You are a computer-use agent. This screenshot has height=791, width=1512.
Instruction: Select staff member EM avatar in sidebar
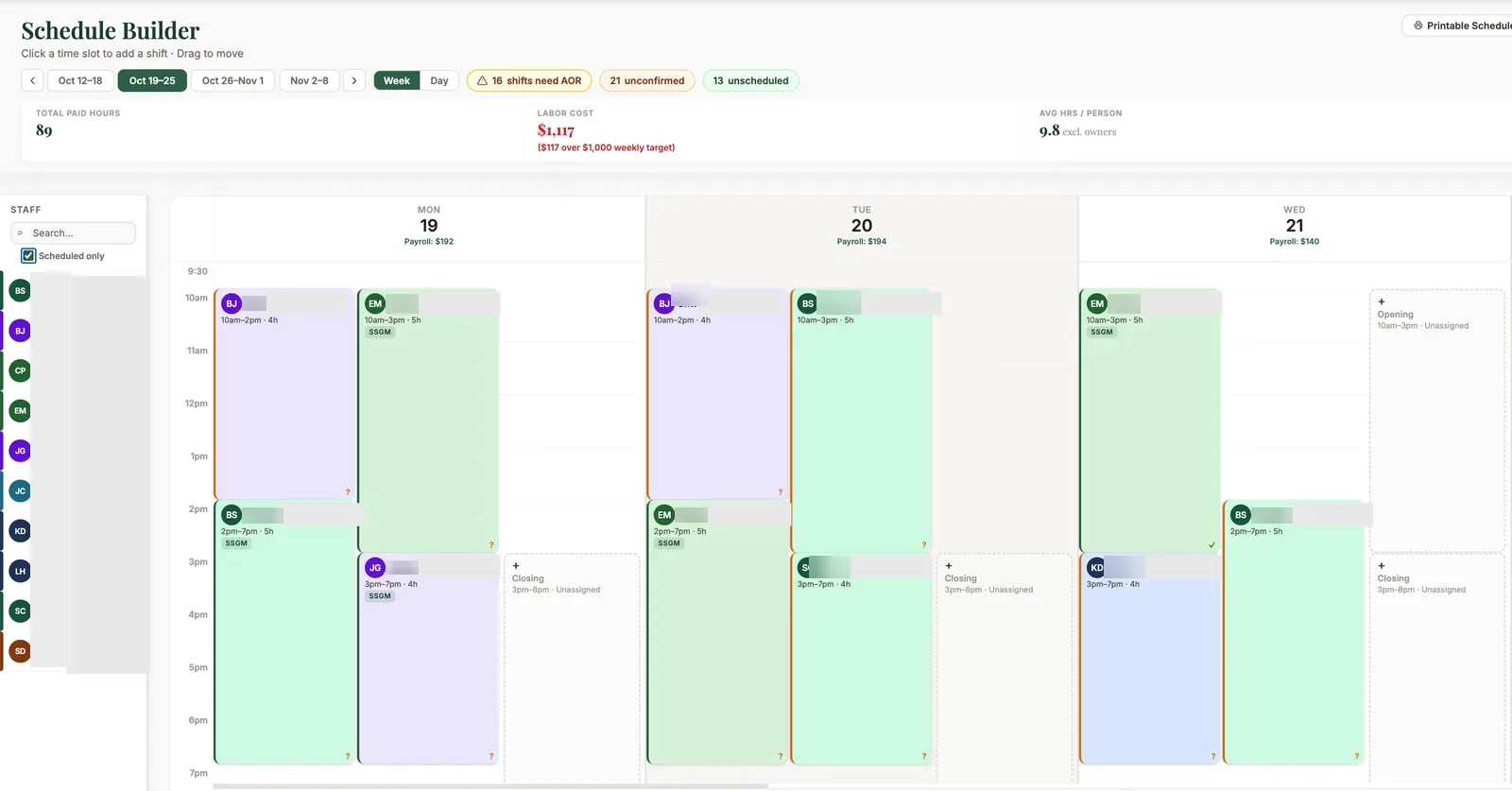coord(20,410)
